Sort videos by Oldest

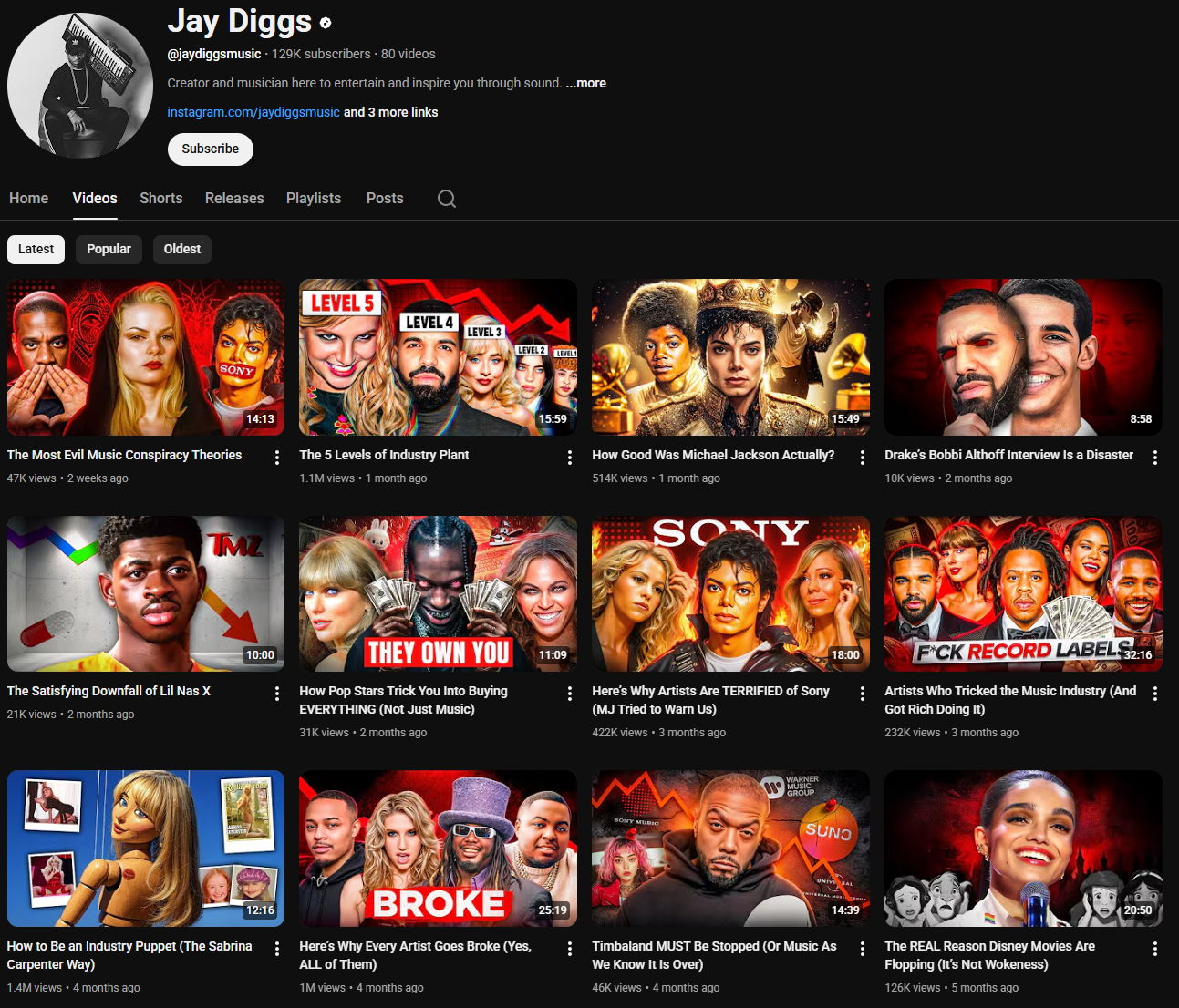pyautogui.click(x=182, y=250)
